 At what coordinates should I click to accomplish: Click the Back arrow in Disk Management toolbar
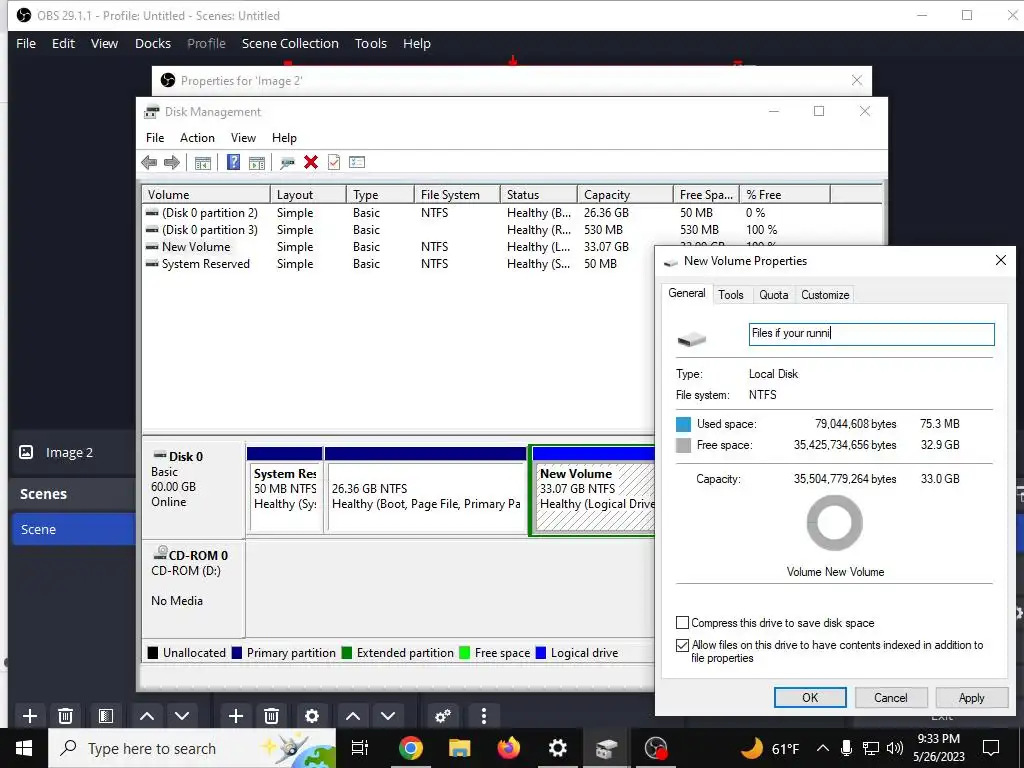click(149, 163)
